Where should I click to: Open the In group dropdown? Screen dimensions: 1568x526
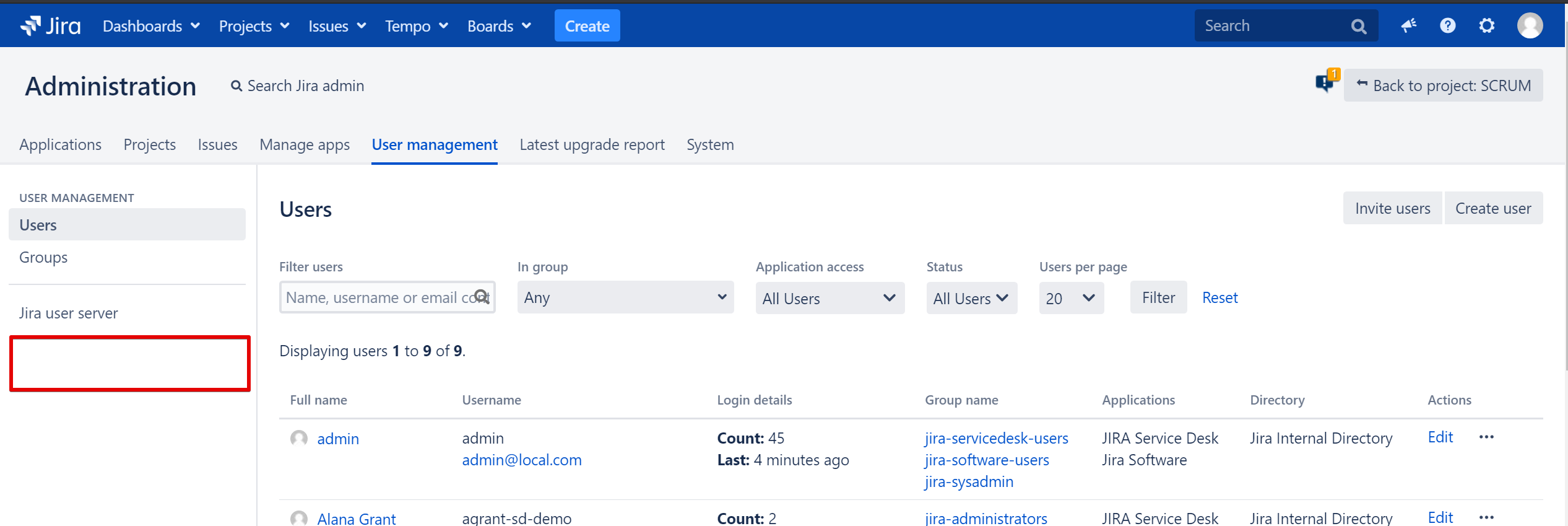625,297
